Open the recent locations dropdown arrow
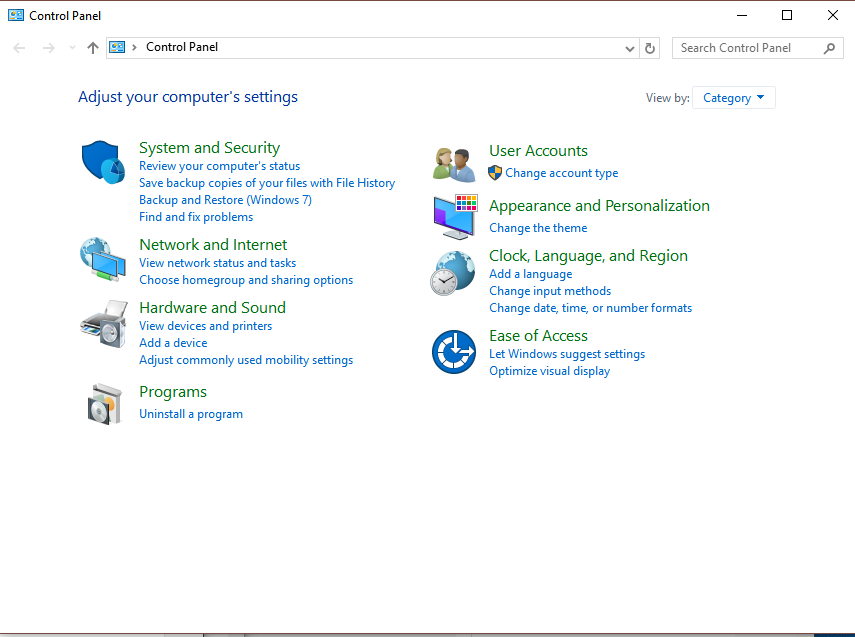 [x=72, y=48]
